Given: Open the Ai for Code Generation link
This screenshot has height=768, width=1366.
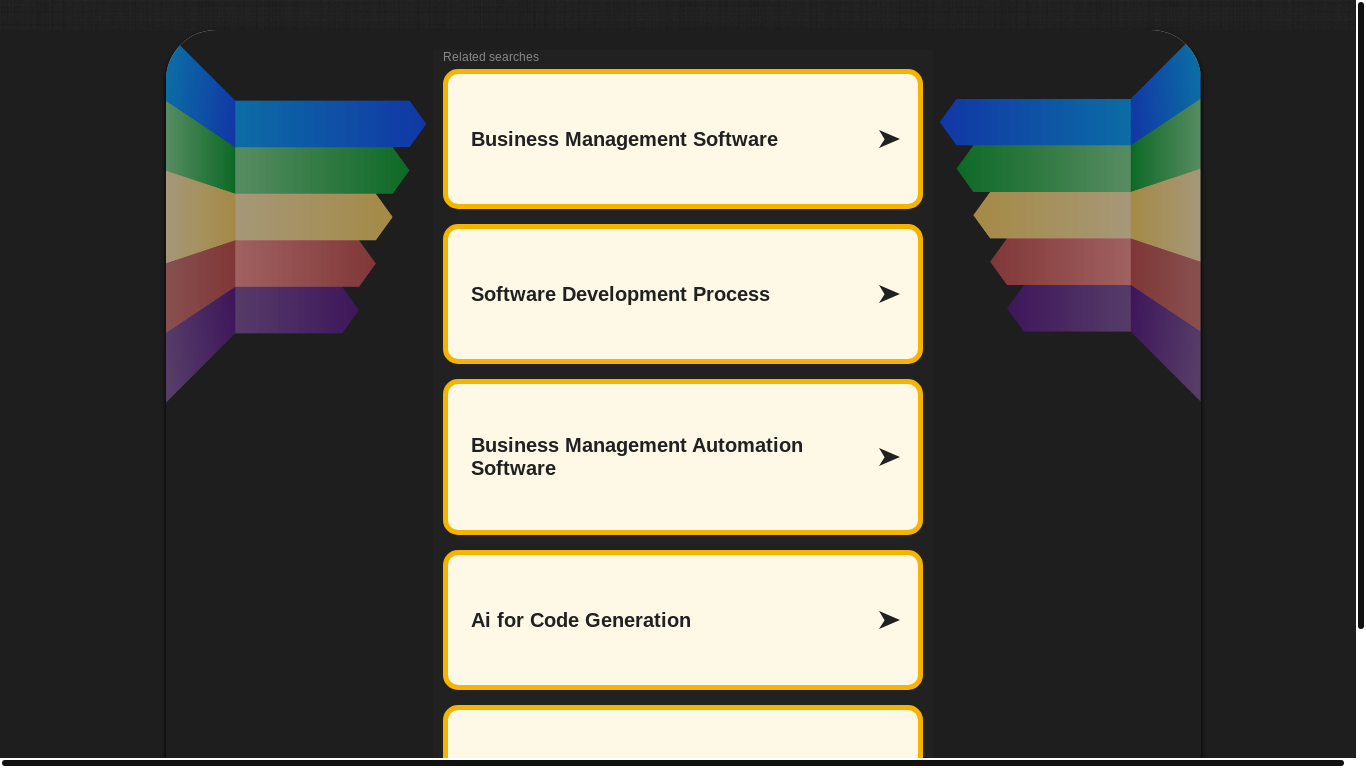Looking at the screenshot, I should tap(683, 620).
